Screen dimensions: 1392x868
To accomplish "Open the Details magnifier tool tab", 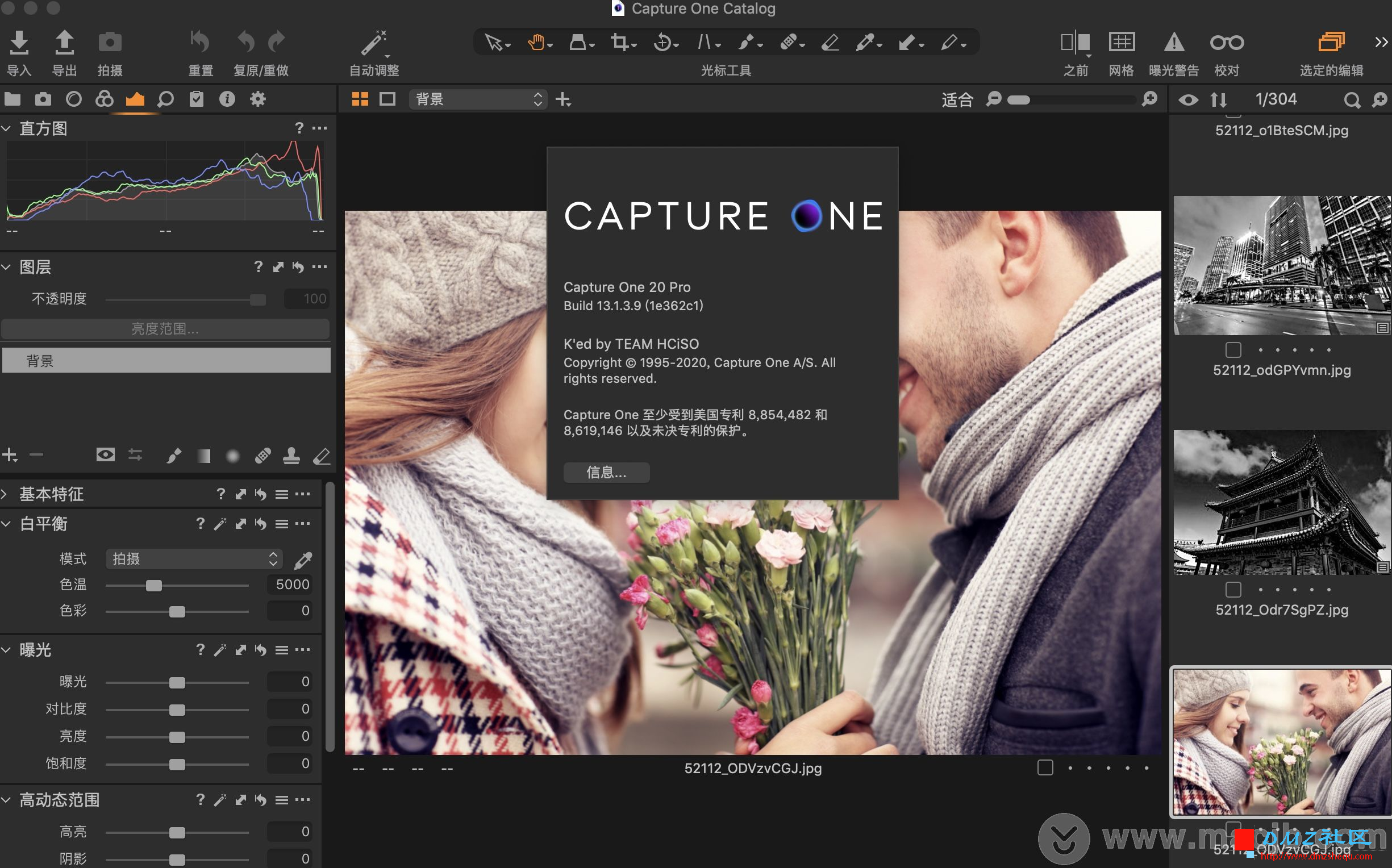I will (x=165, y=99).
